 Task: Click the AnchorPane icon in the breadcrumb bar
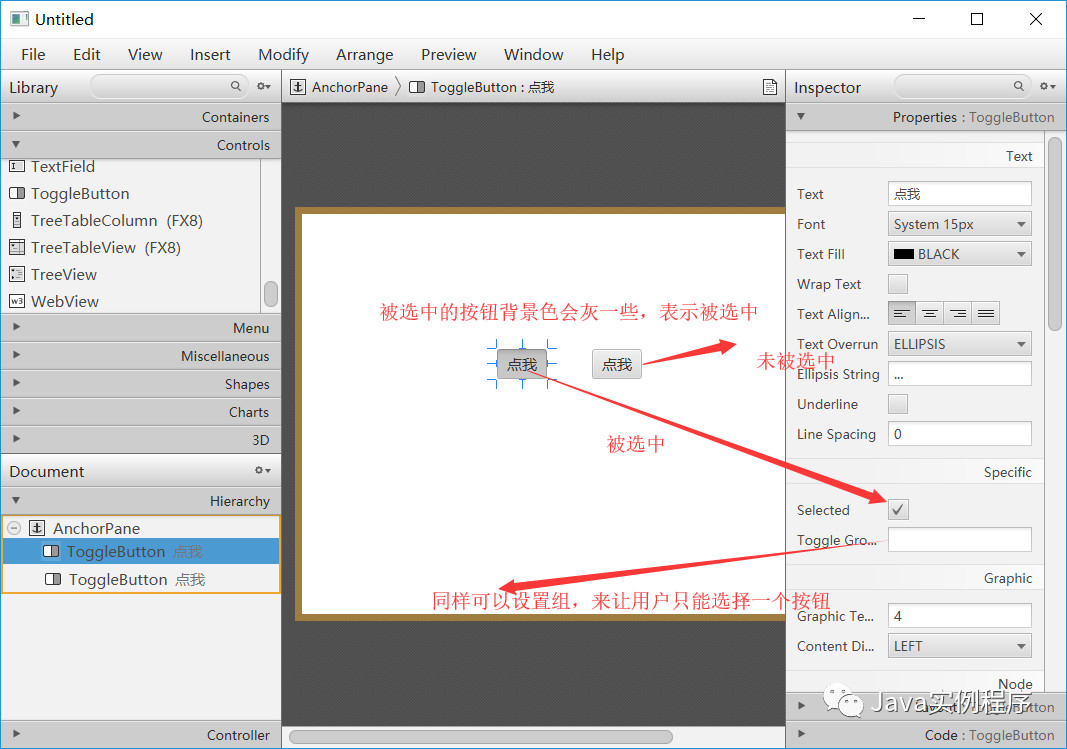coord(299,87)
